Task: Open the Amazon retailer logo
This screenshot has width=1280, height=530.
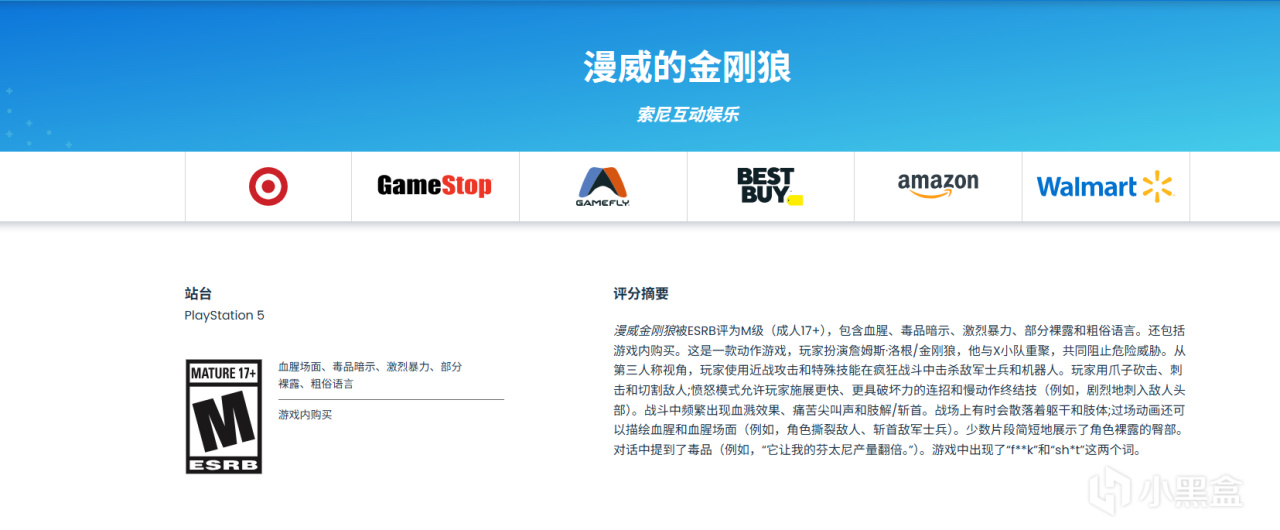Action: [938, 186]
